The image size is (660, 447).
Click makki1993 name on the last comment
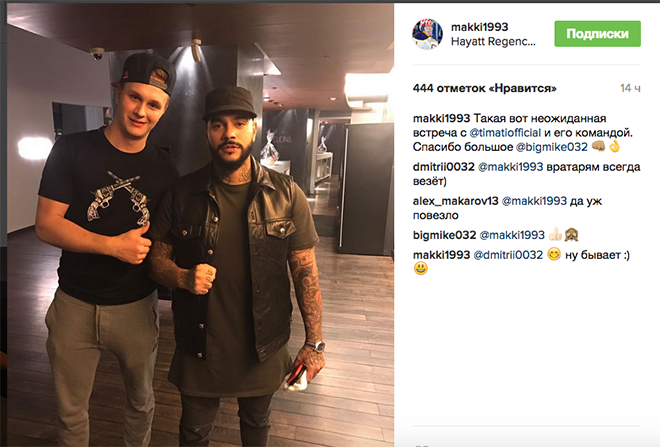[441, 255]
